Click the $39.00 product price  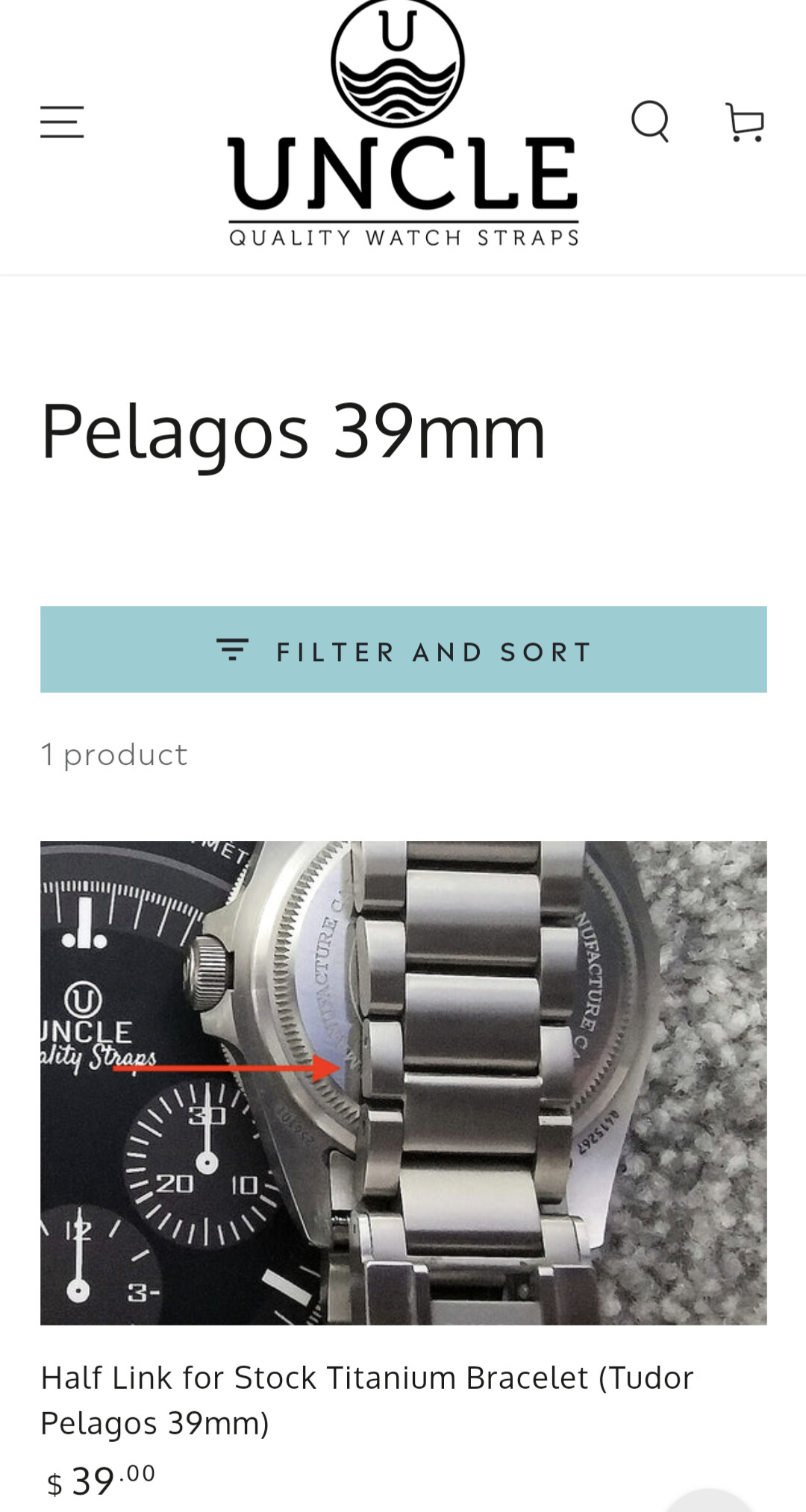pos(101,1481)
